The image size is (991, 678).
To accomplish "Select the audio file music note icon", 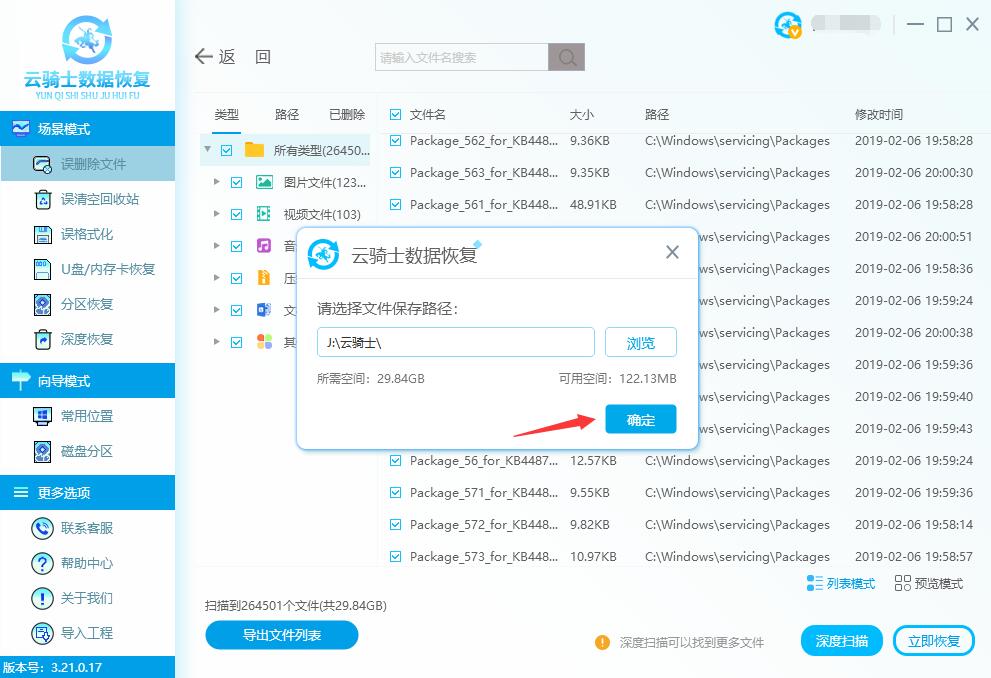I will point(264,245).
